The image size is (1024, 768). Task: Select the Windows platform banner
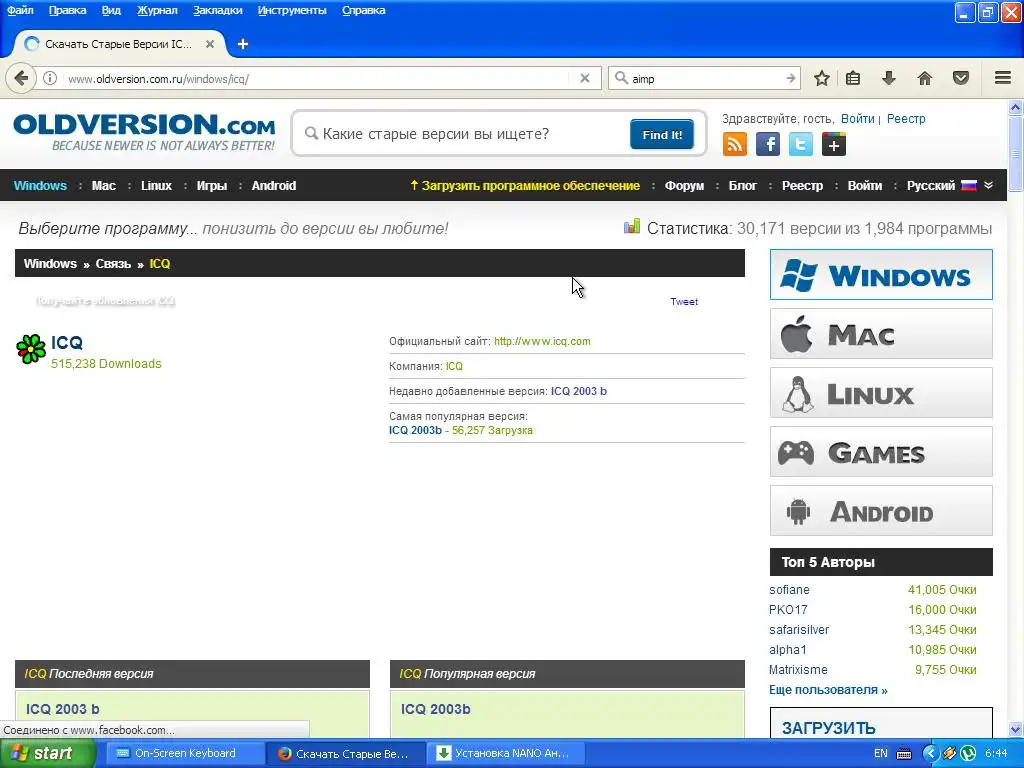tap(881, 274)
